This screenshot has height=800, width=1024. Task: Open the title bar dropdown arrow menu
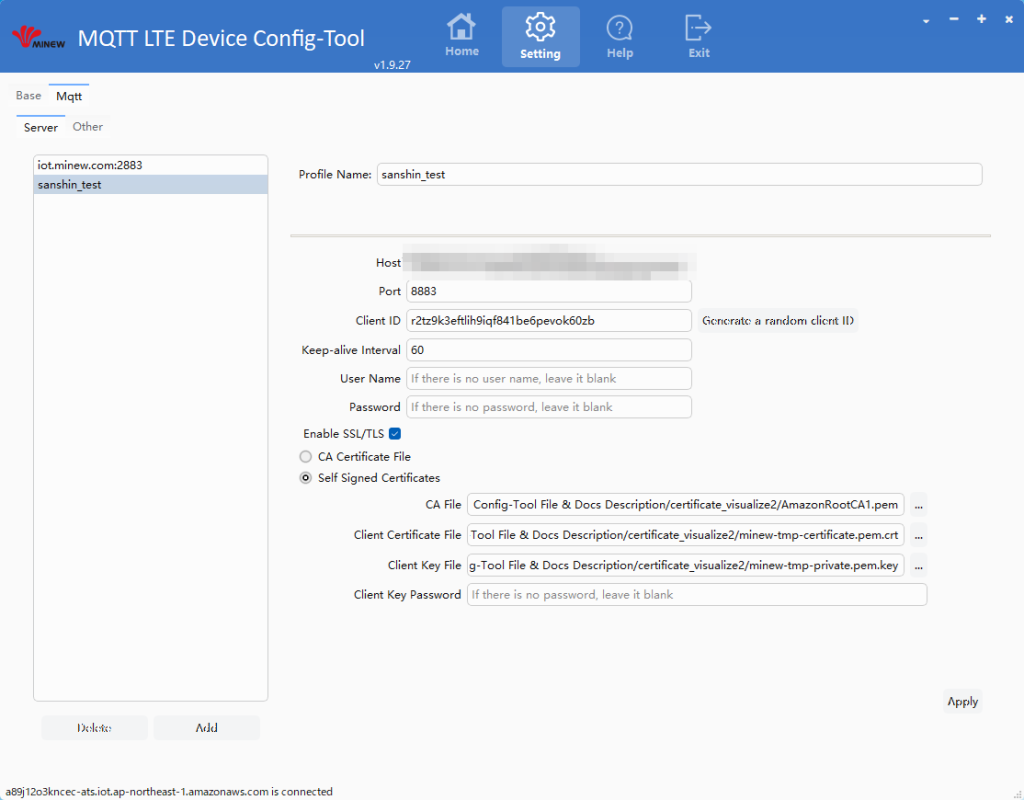coord(926,20)
